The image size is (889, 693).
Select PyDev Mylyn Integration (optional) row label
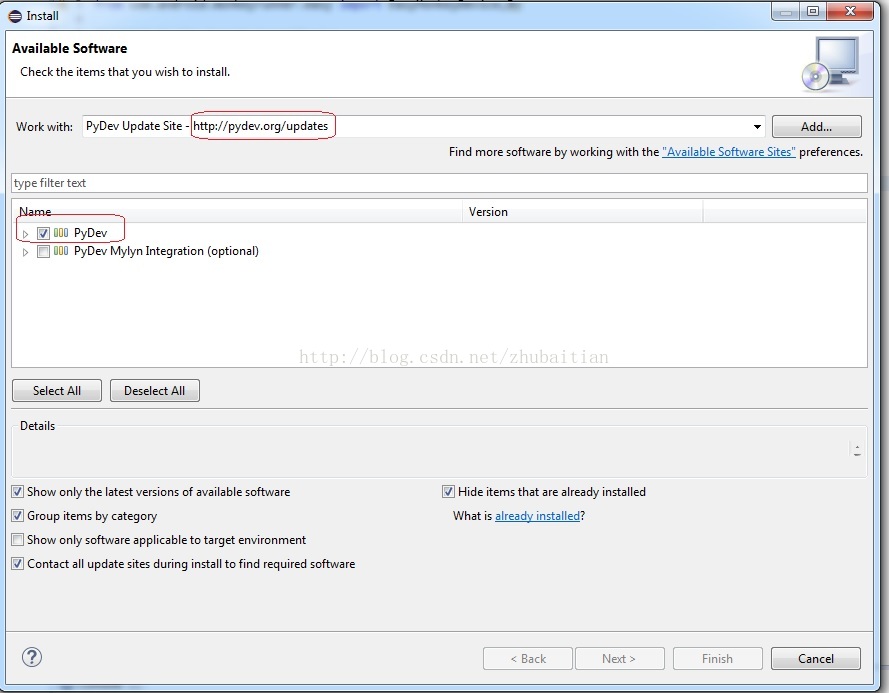tap(166, 251)
